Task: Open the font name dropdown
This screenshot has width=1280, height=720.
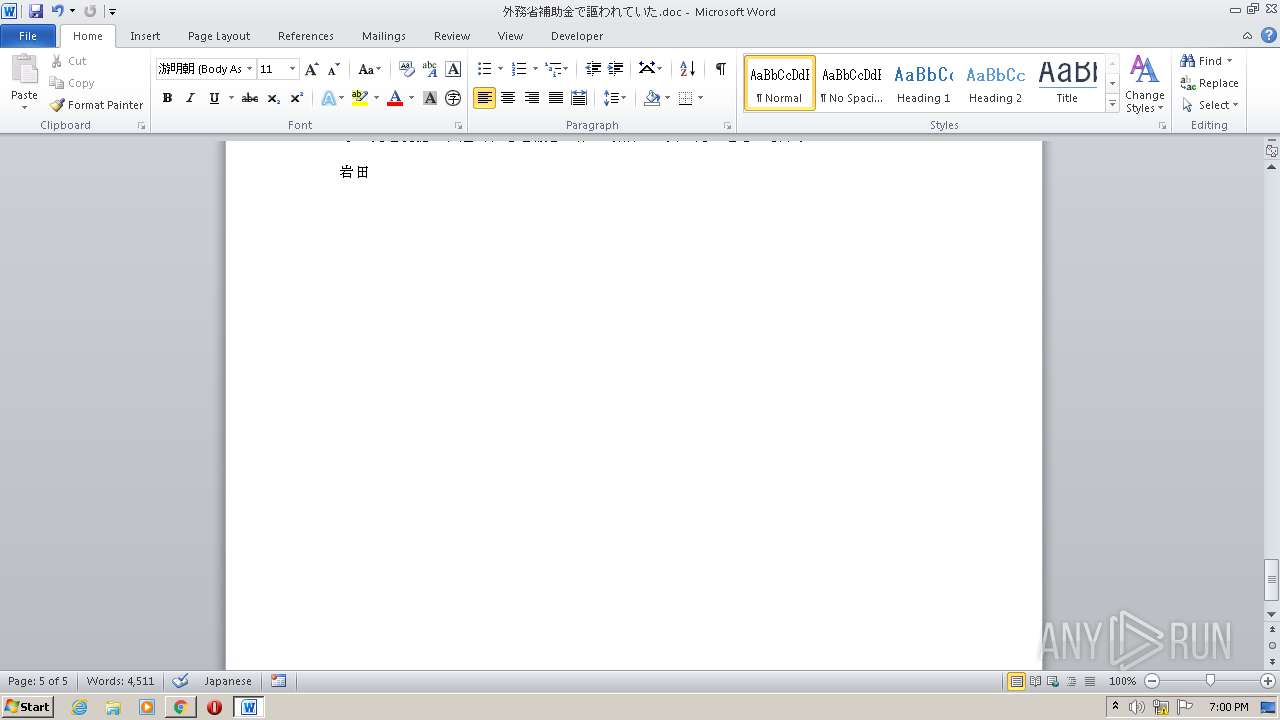Action: pos(249,69)
